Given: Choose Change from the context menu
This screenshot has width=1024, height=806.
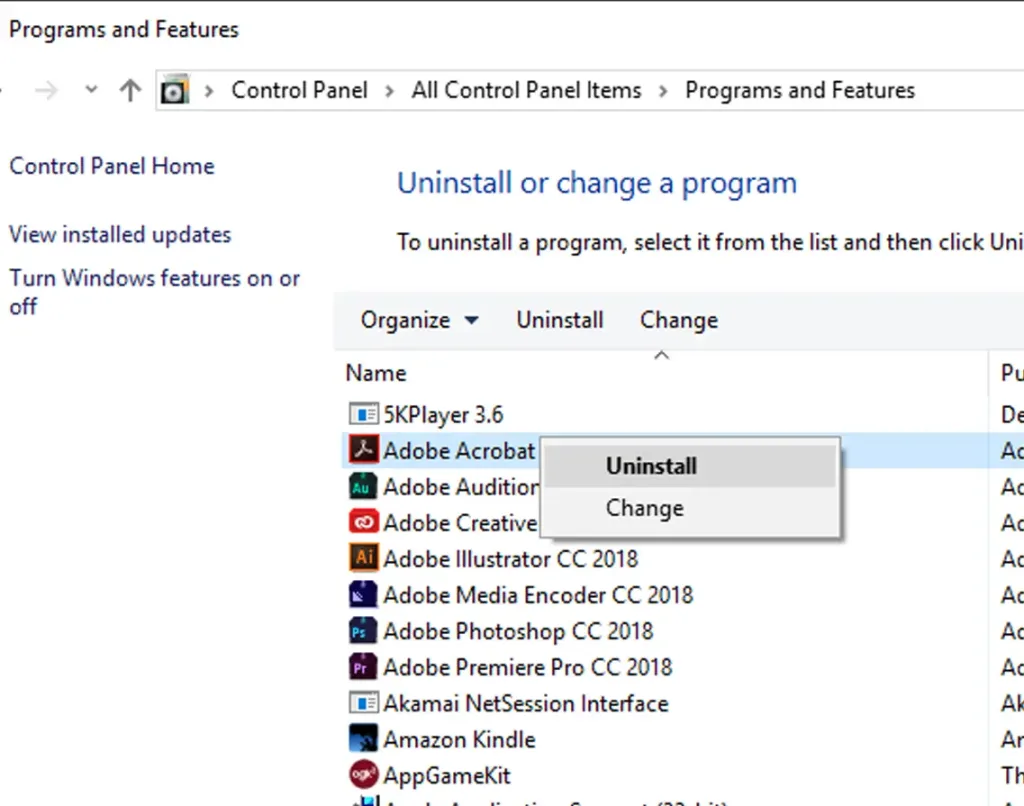Looking at the screenshot, I should tap(644, 508).
